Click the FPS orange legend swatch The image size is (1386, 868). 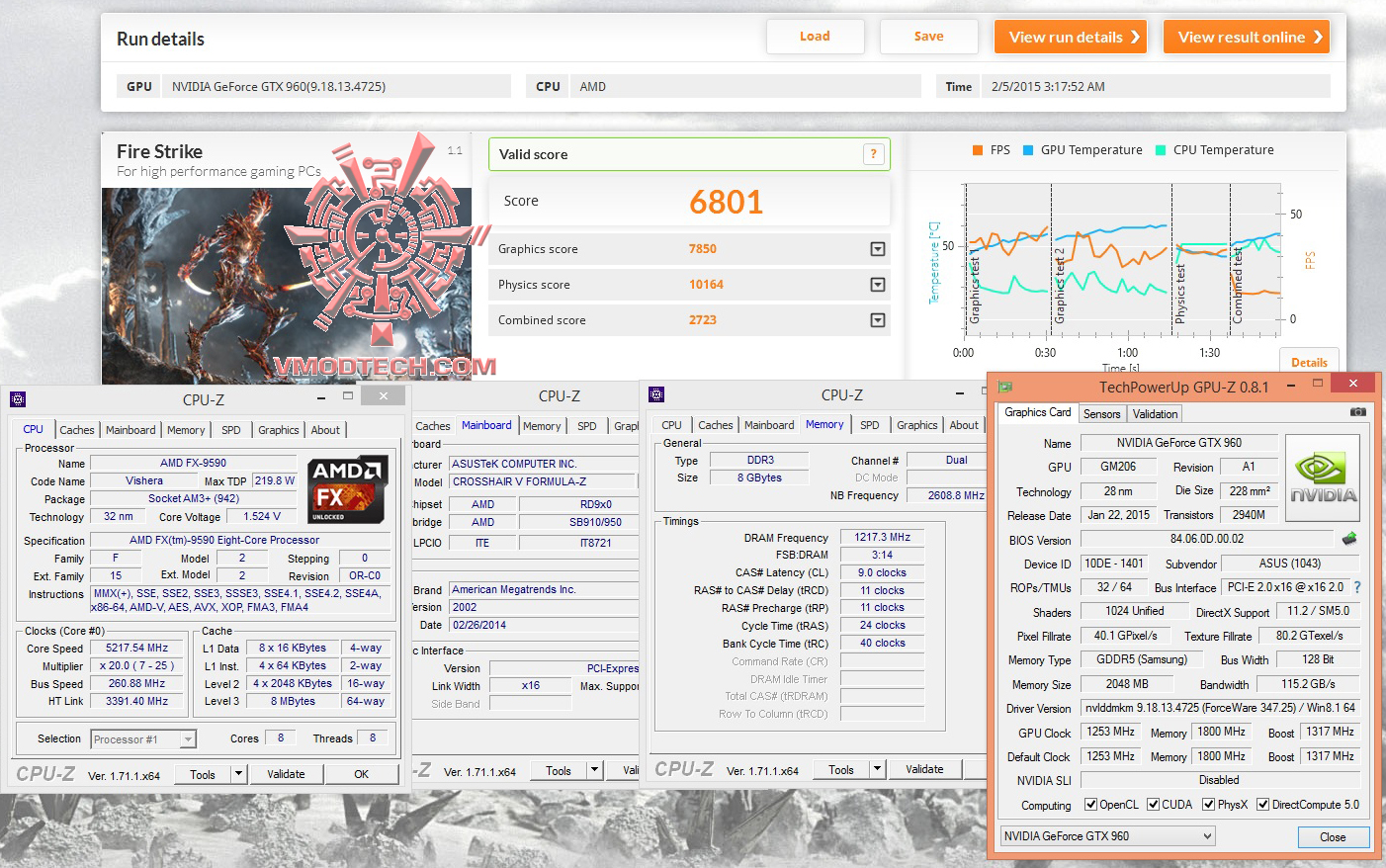(977, 150)
